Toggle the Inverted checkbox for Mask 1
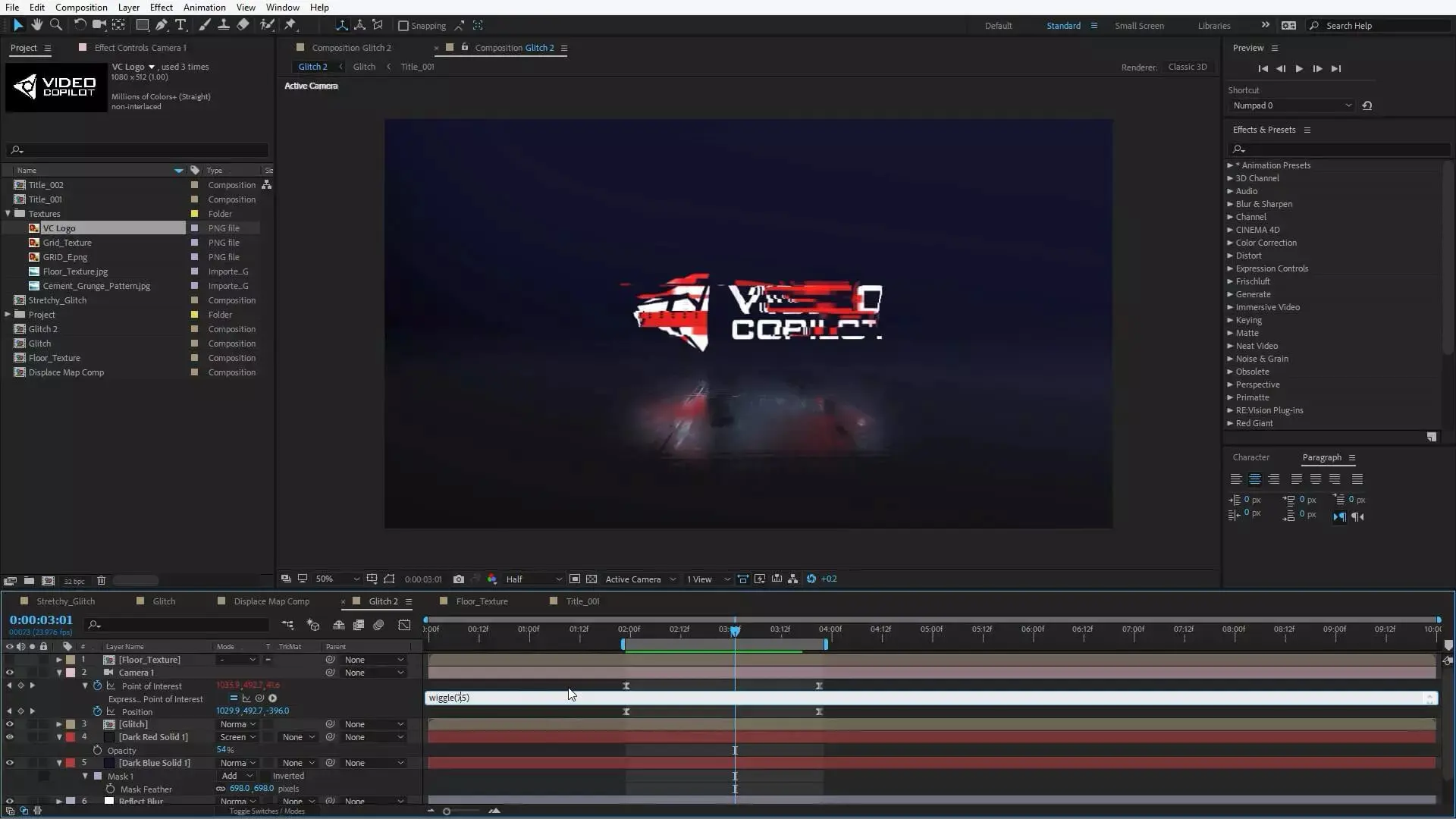Viewport: 1456px width, 819px height. coord(267,777)
